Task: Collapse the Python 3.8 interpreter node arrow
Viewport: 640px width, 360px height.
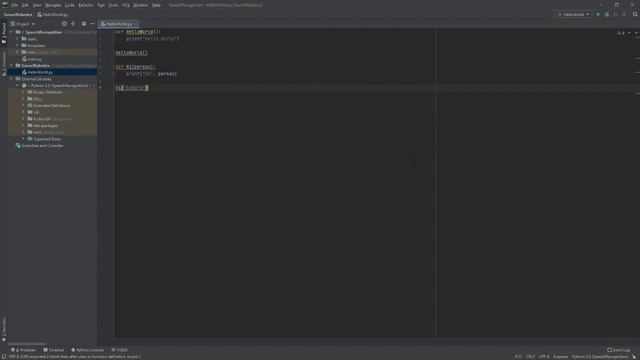Action: (x=18, y=86)
